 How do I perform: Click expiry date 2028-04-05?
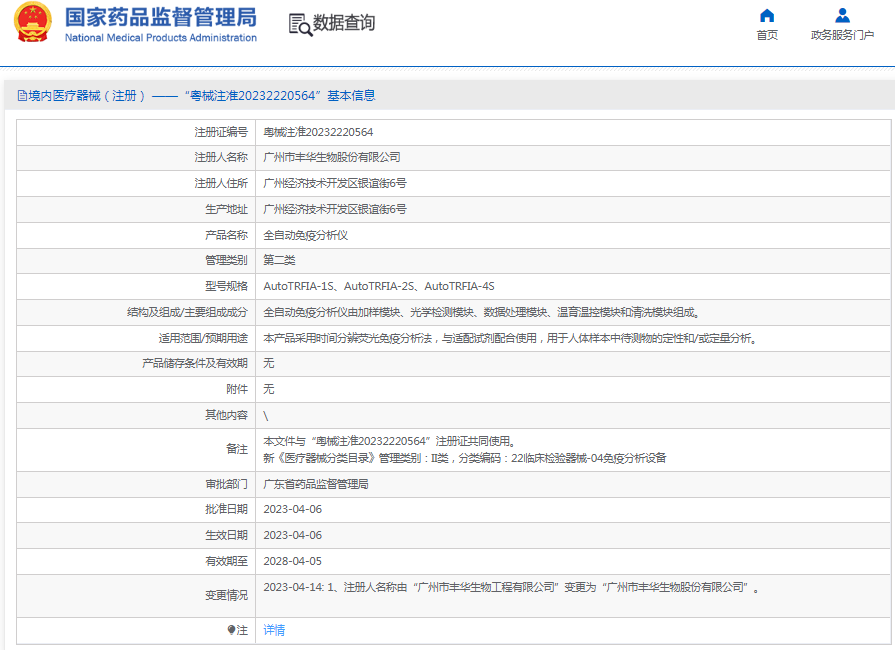[292, 561]
